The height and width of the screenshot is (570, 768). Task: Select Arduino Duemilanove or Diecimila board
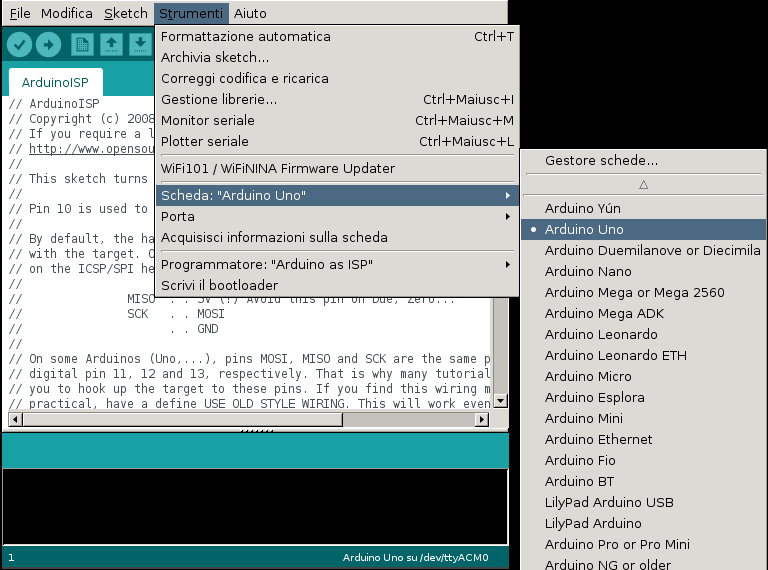point(644,251)
